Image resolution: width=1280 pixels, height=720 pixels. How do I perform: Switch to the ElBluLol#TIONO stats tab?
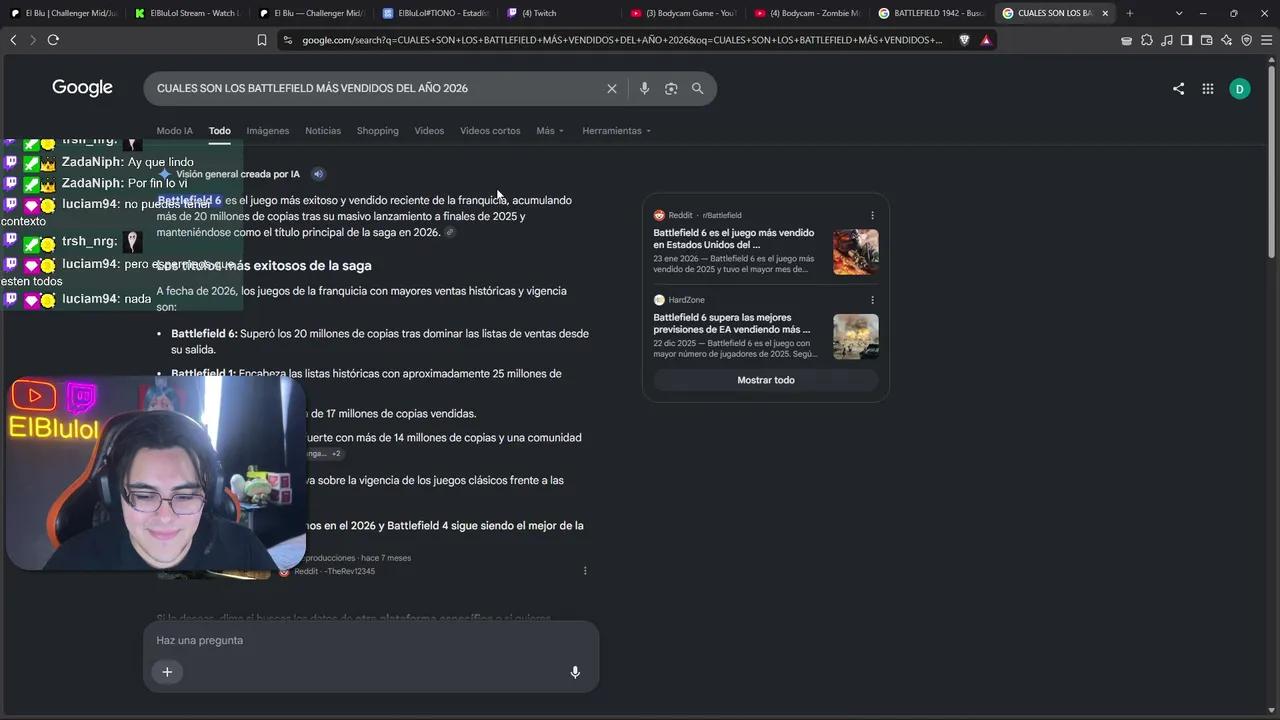click(x=436, y=13)
